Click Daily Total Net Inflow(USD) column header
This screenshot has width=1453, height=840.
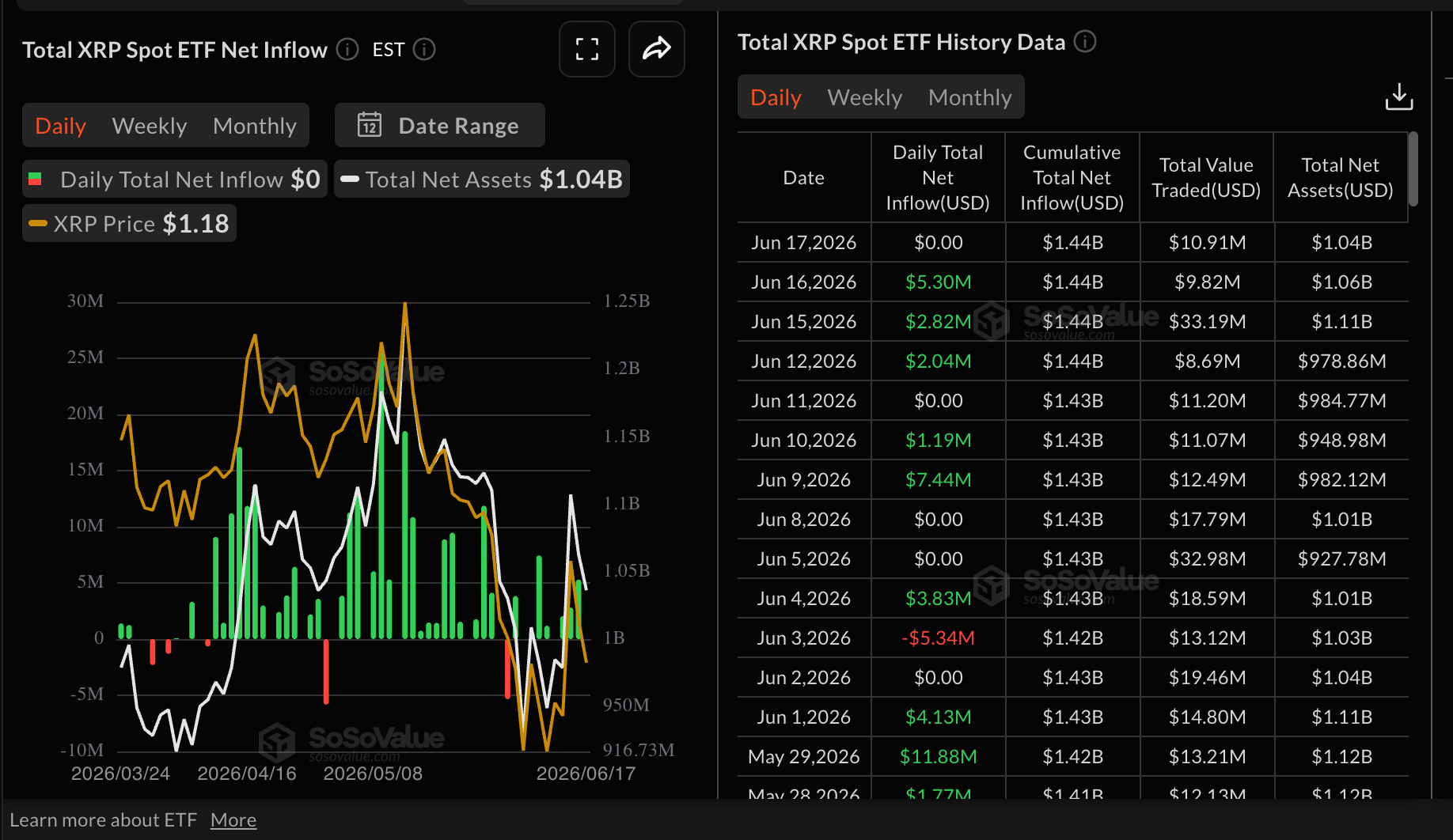click(938, 178)
